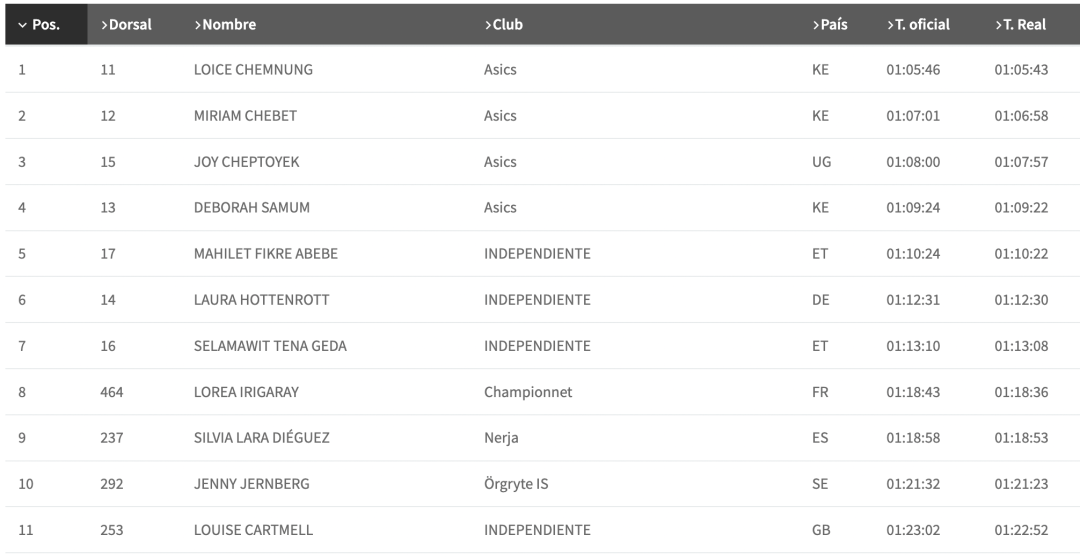
Task: Click on JOY CHEPTOYEK's name
Action: (246, 162)
